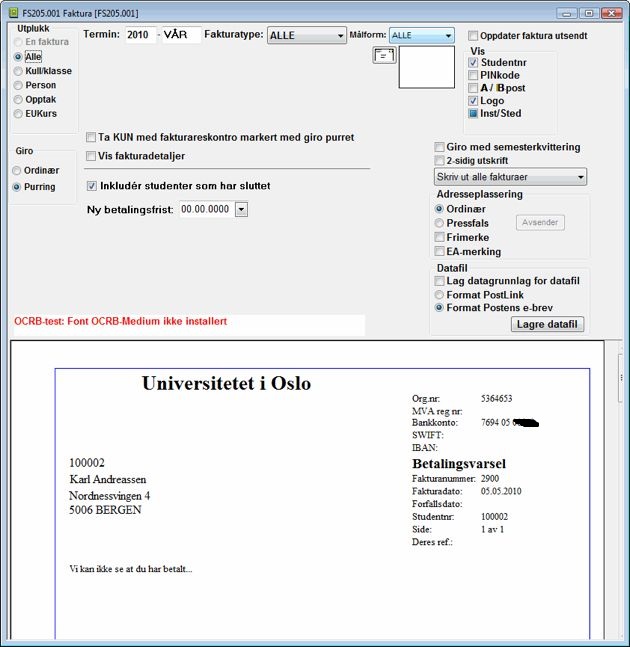630x647 pixels.
Task: Toggle the Inst/Sted checkbox
Action: (473, 113)
